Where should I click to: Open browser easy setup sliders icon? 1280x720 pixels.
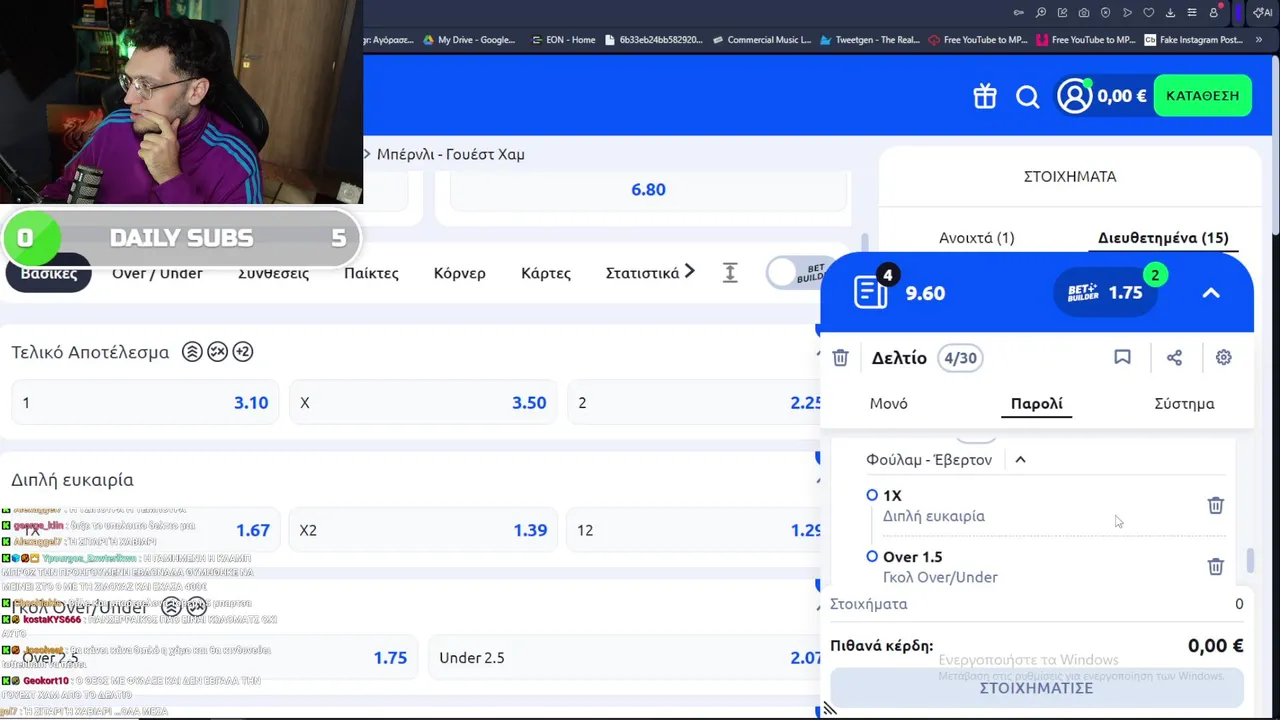coord(1192,13)
